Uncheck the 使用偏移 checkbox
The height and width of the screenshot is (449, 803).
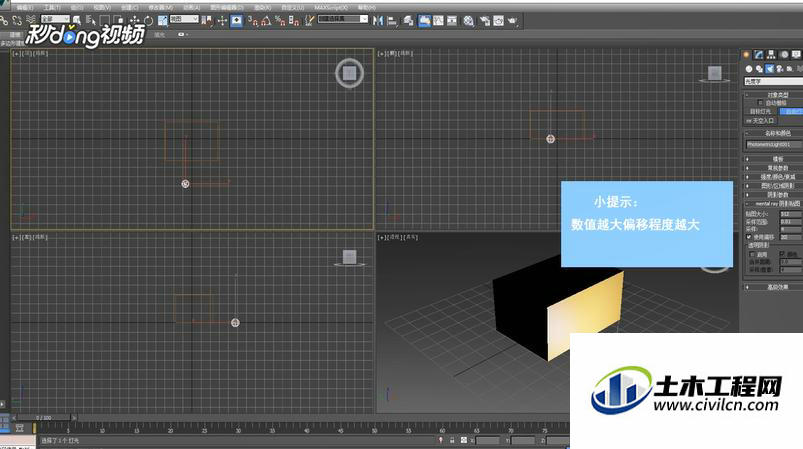(749, 238)
